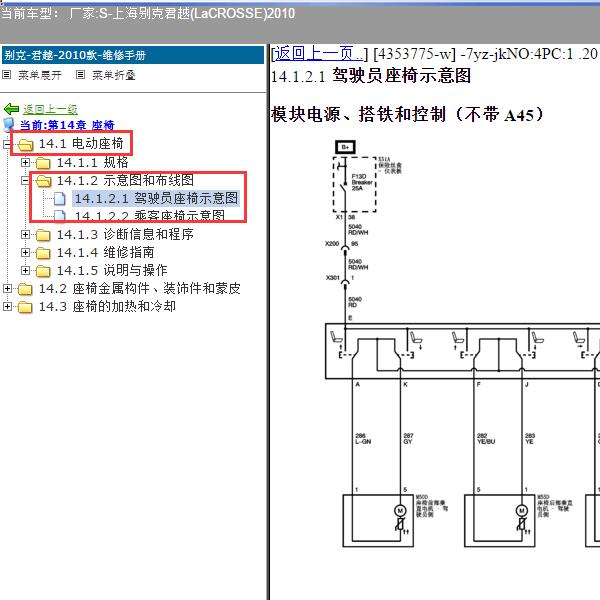This screenshot has height=600, width=600.
Task: Click the 别克-君越-2010款-维修手册 header
Action: (x=133, y=55)
